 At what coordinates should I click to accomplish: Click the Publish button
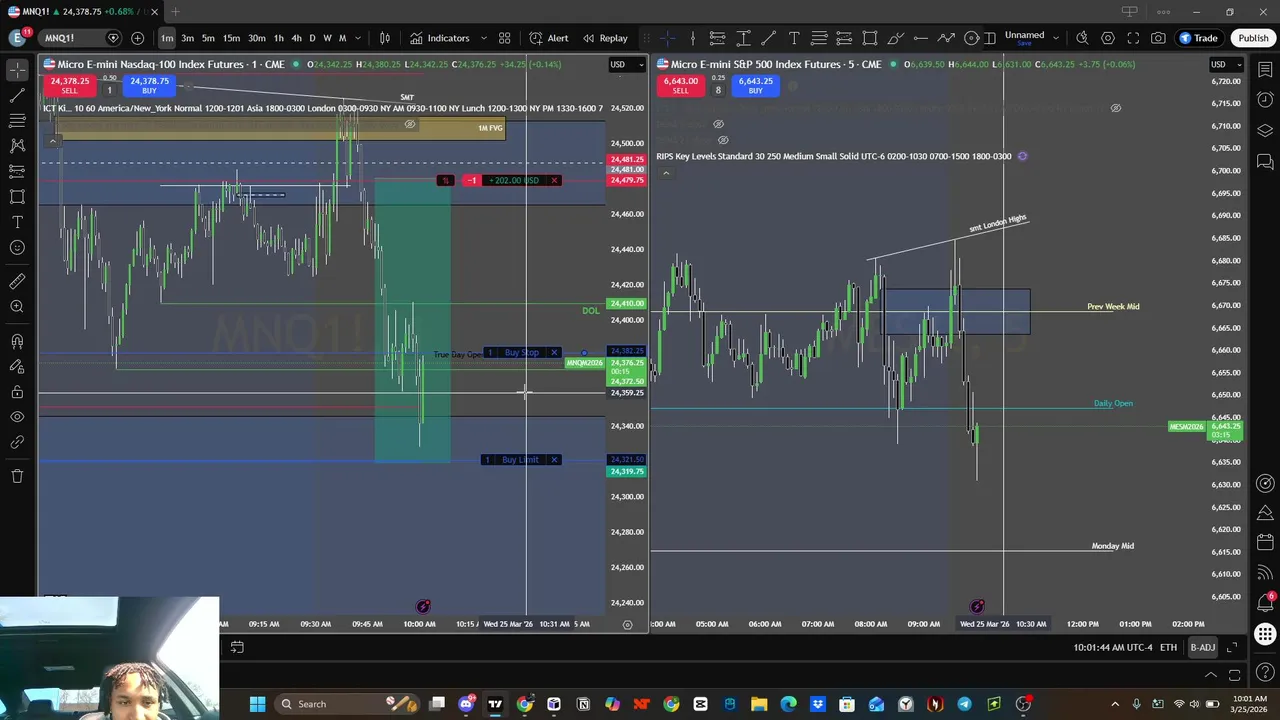tap(1253, 38)
